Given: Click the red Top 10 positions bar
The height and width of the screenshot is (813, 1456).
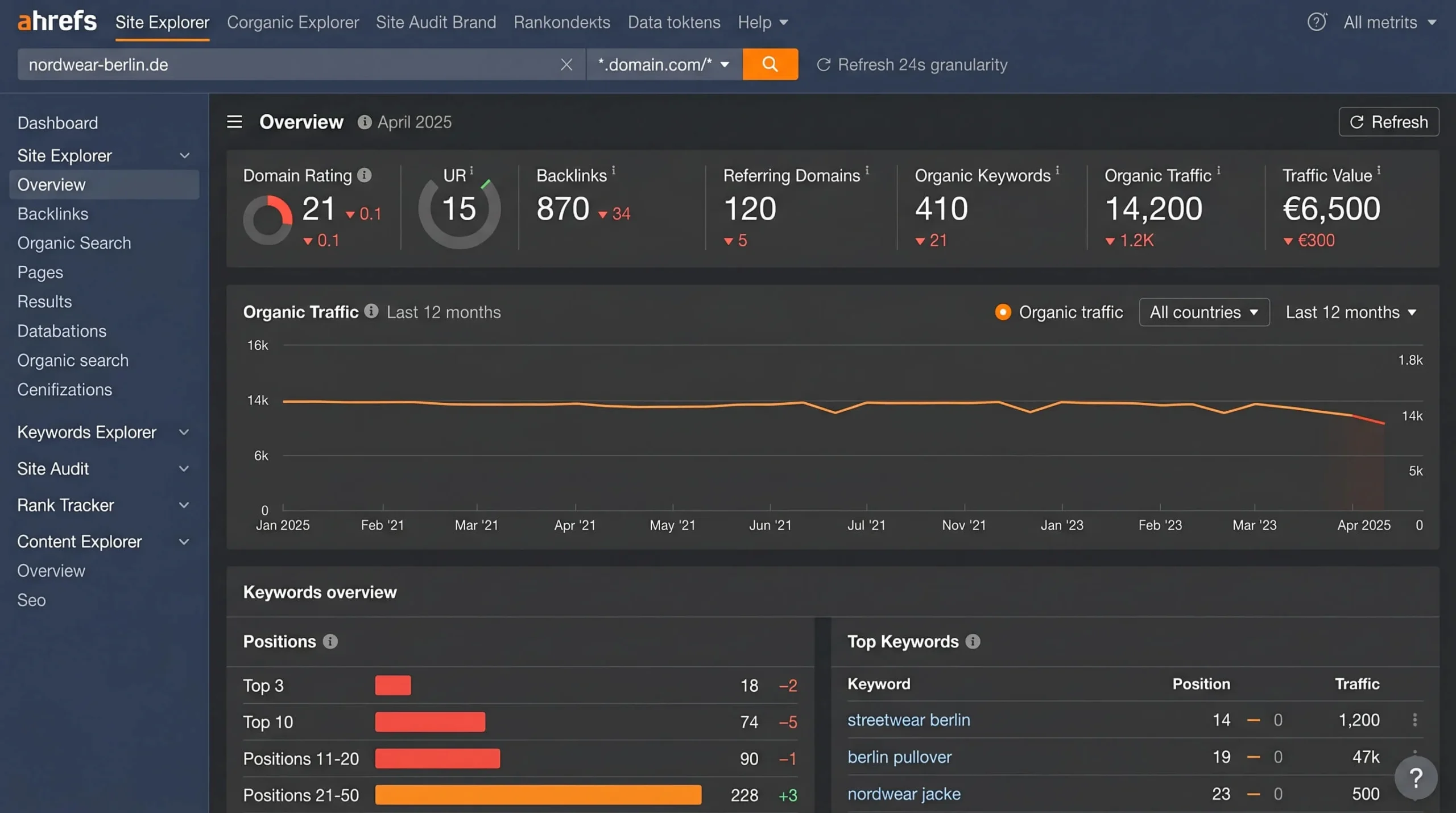Looking at the screenshot, I should tap(430, 721).
